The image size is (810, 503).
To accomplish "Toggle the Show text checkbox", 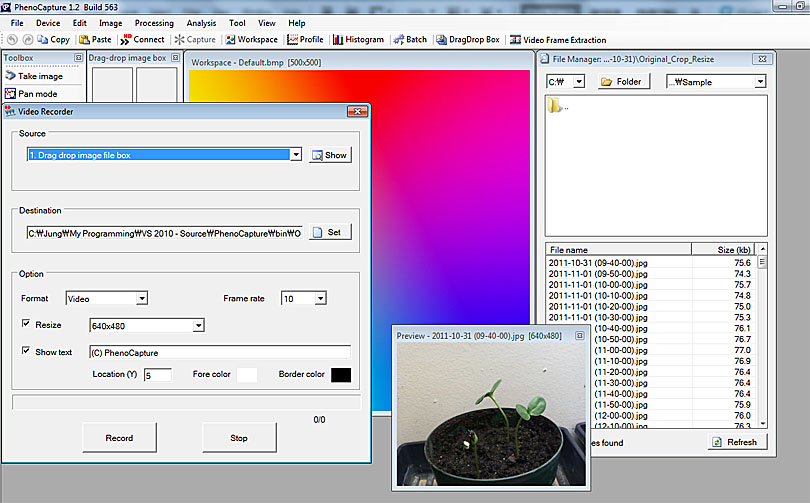I will pos(26,352).
